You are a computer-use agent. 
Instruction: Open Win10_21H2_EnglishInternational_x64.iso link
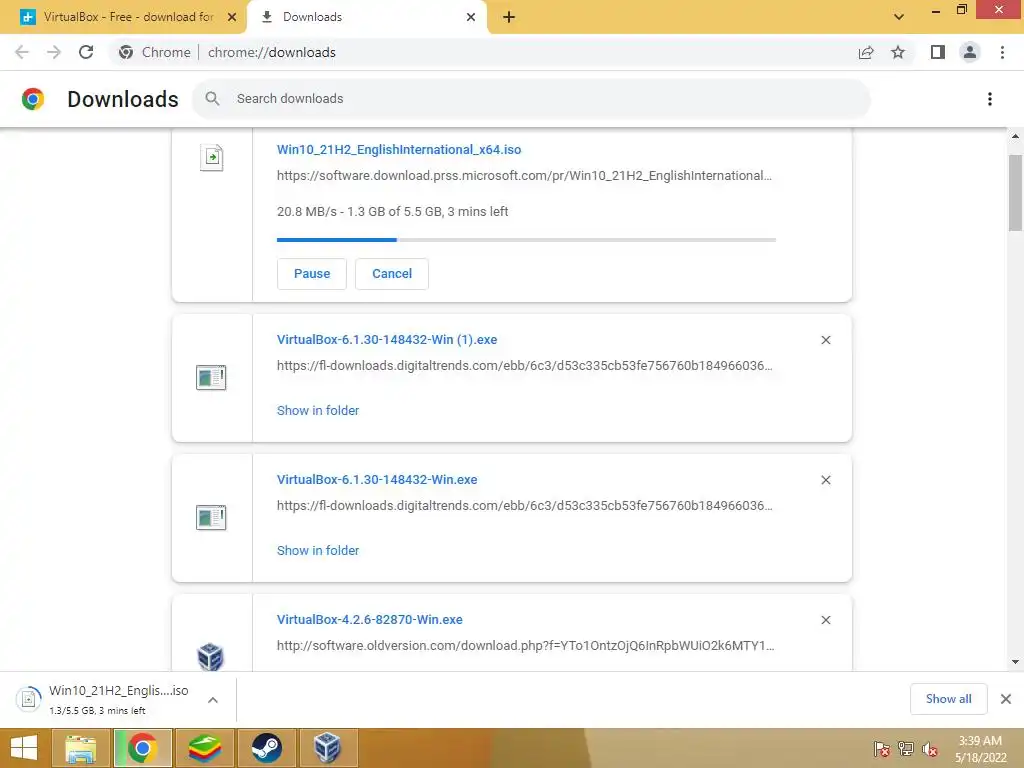click(x=399, y=150)
